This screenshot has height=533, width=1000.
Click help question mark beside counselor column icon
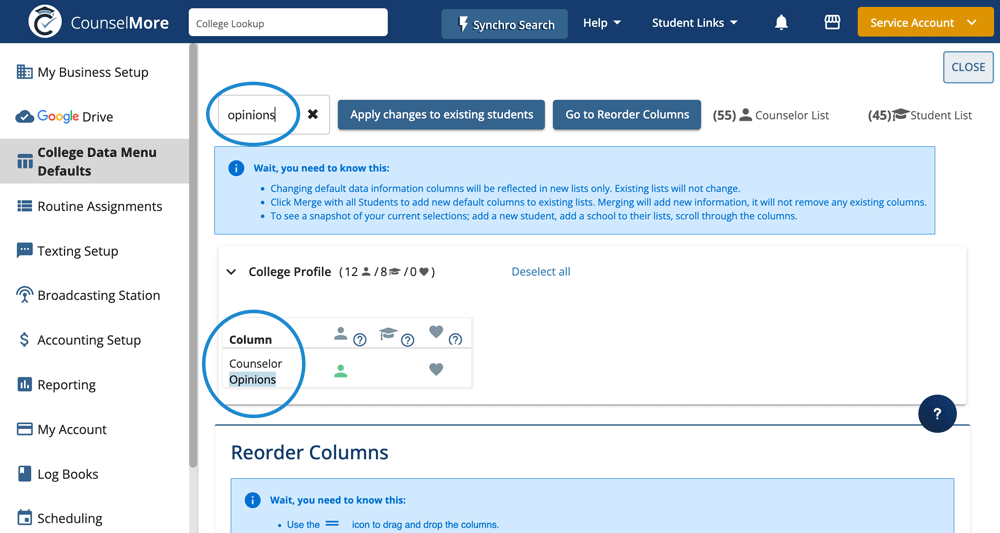[x=360, y=340]
